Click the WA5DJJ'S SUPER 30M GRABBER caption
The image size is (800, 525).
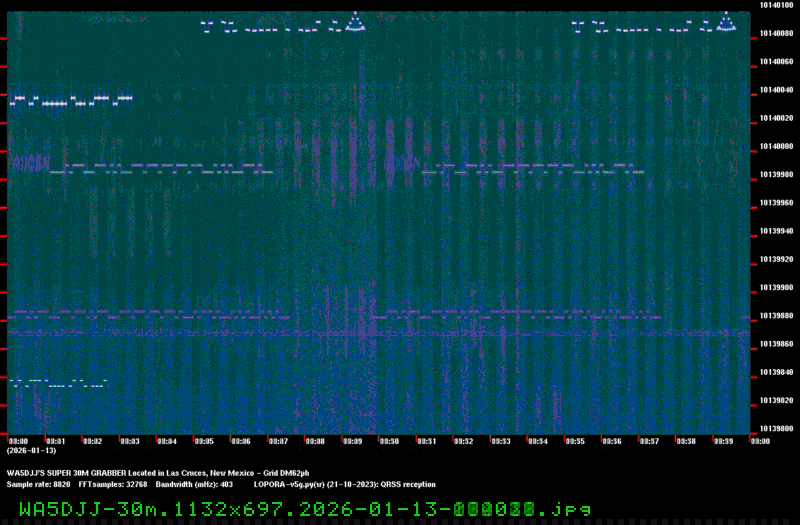tap(66, 473)
